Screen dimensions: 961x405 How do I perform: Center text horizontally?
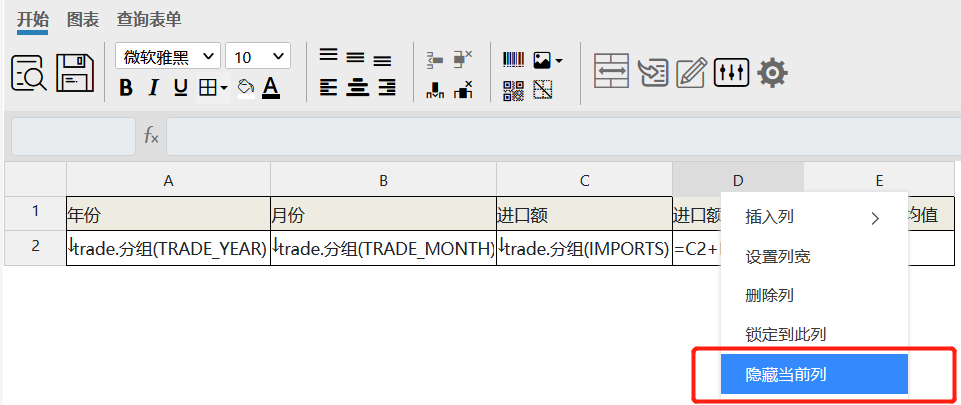[357, 88]
